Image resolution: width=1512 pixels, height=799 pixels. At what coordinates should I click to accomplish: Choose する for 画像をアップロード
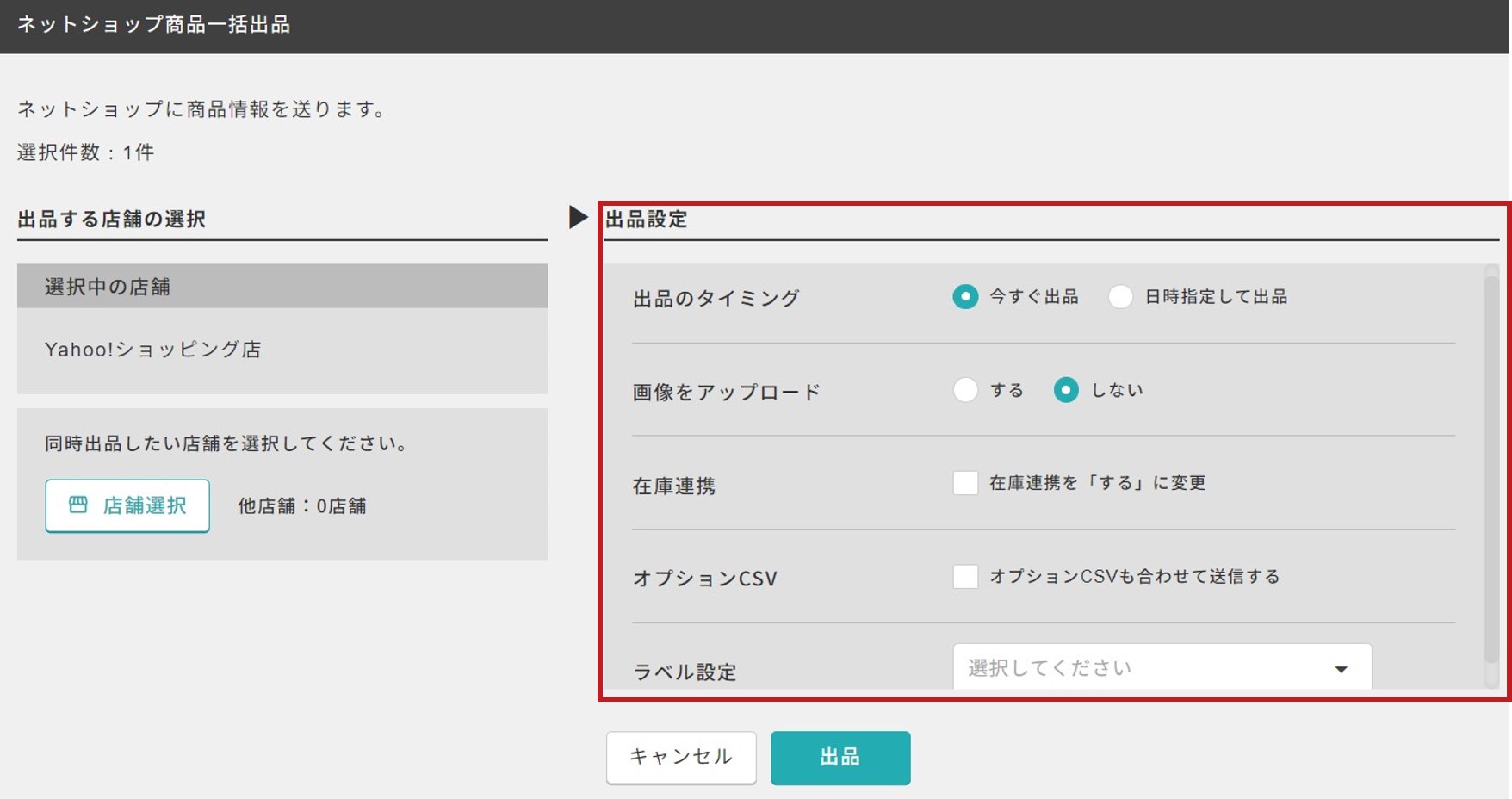[965, 390]
